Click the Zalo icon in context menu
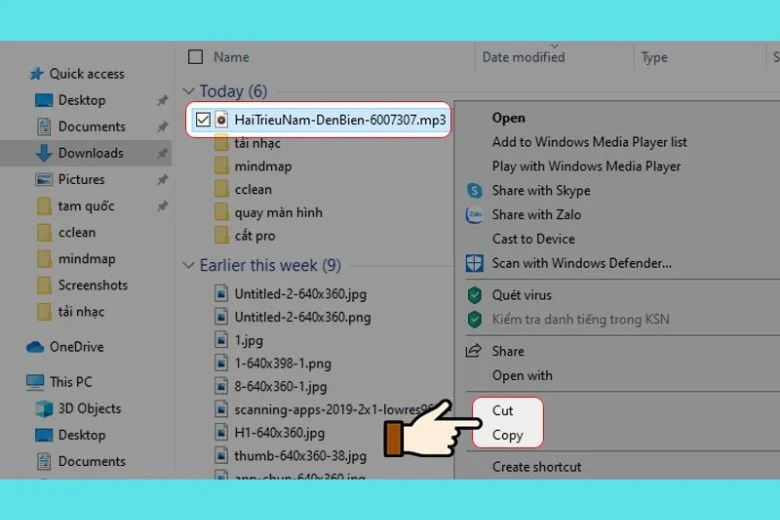Image resolution: width=780 pixels, height=520 pixels. pyautogui.click(x=474, y=215)
